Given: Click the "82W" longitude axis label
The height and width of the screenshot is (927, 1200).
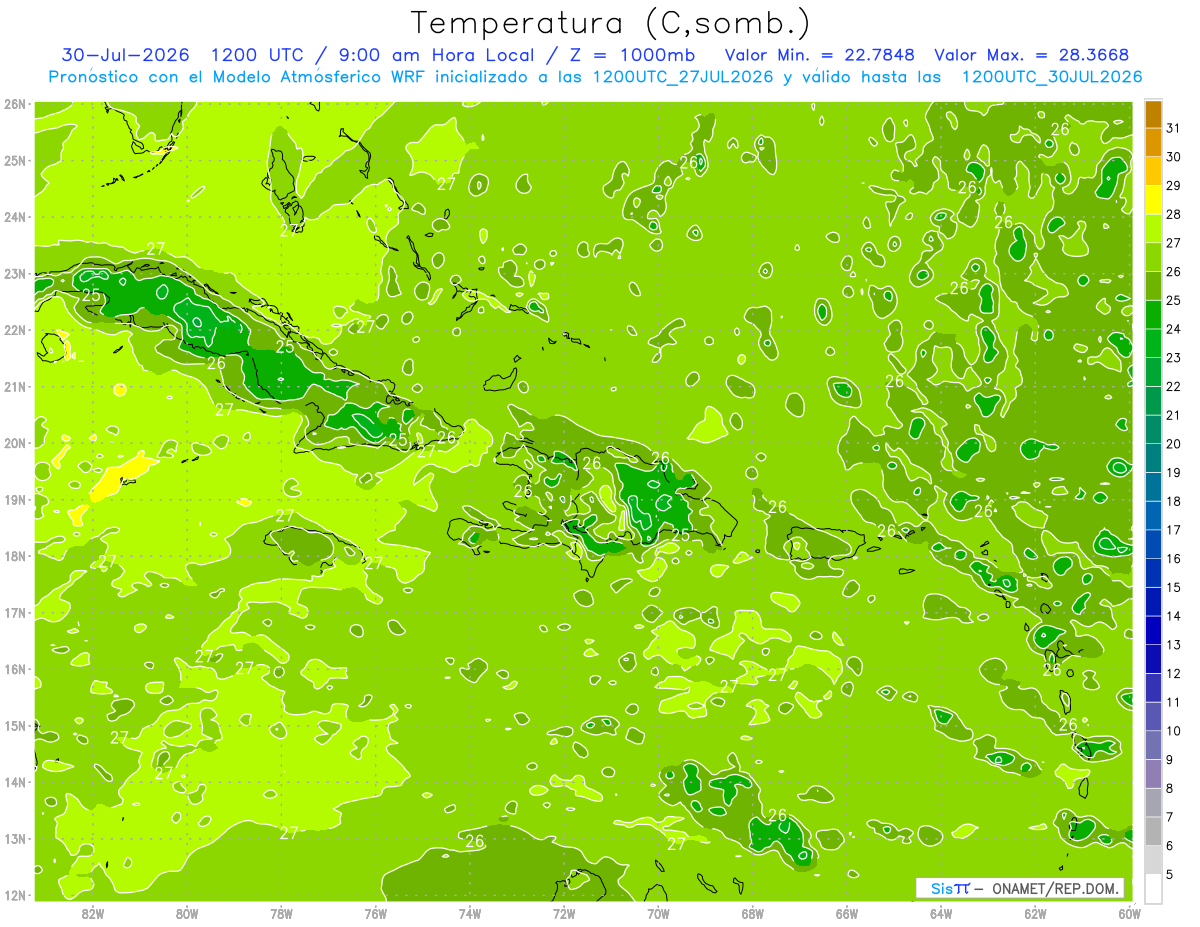Looking at the screenshot, I should pyautogui.click(x=92, y=913).
